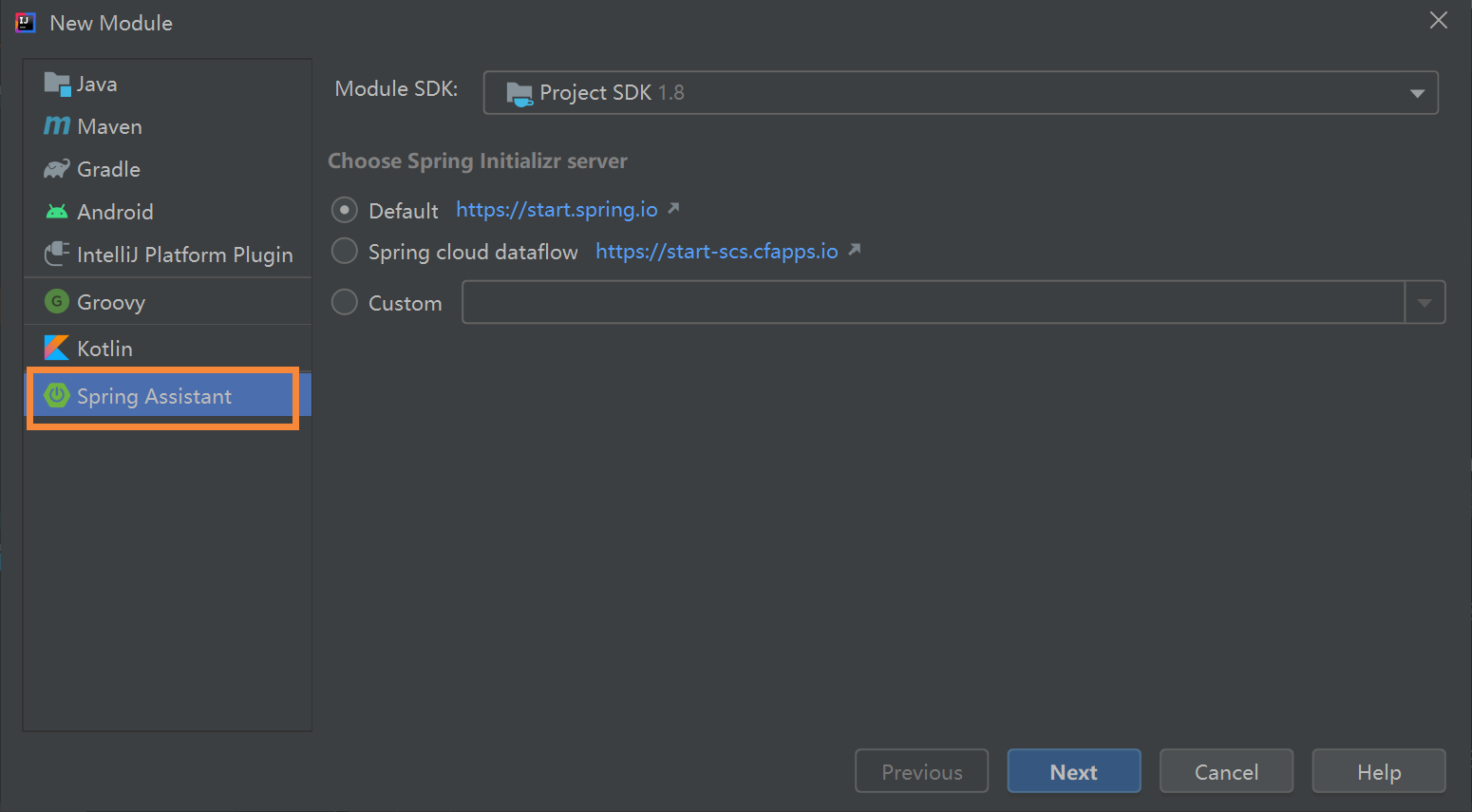Viewport: 1472px width, 812px height.
Task: Click the IntelliJ IDEA logo in title bar
Action: click(26, 23)
